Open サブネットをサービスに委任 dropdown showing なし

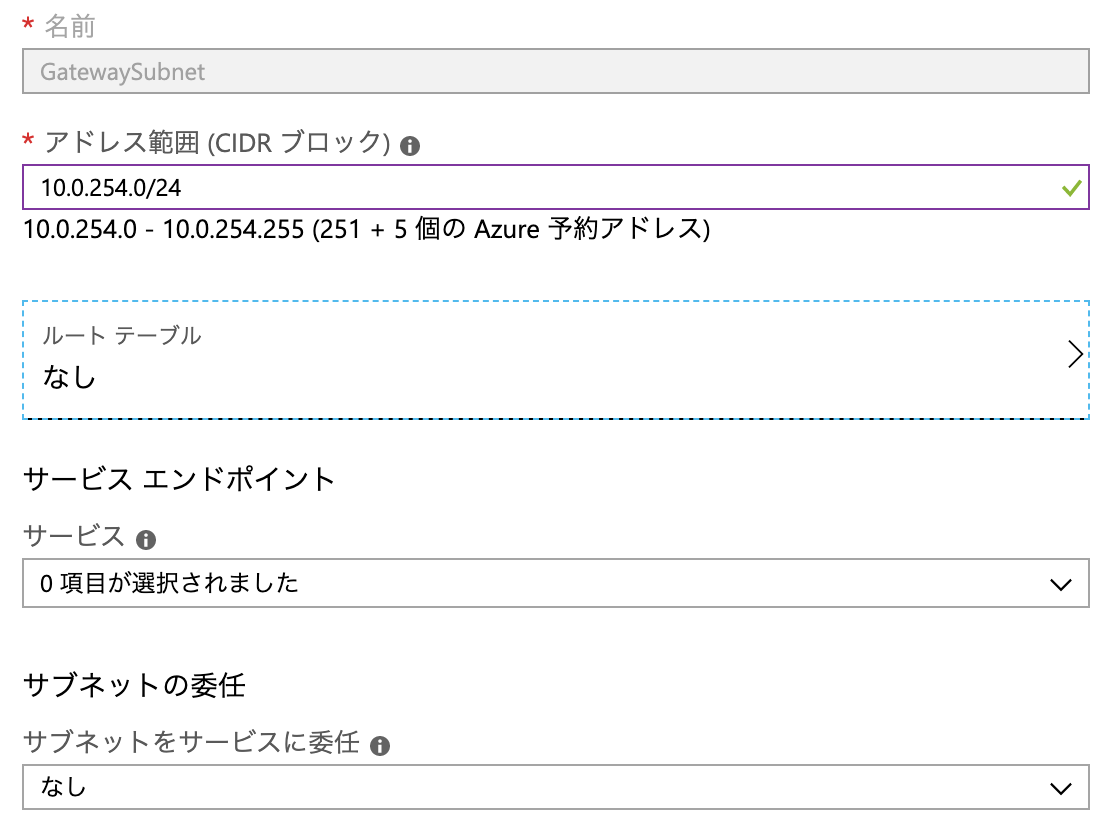(555, 787)
